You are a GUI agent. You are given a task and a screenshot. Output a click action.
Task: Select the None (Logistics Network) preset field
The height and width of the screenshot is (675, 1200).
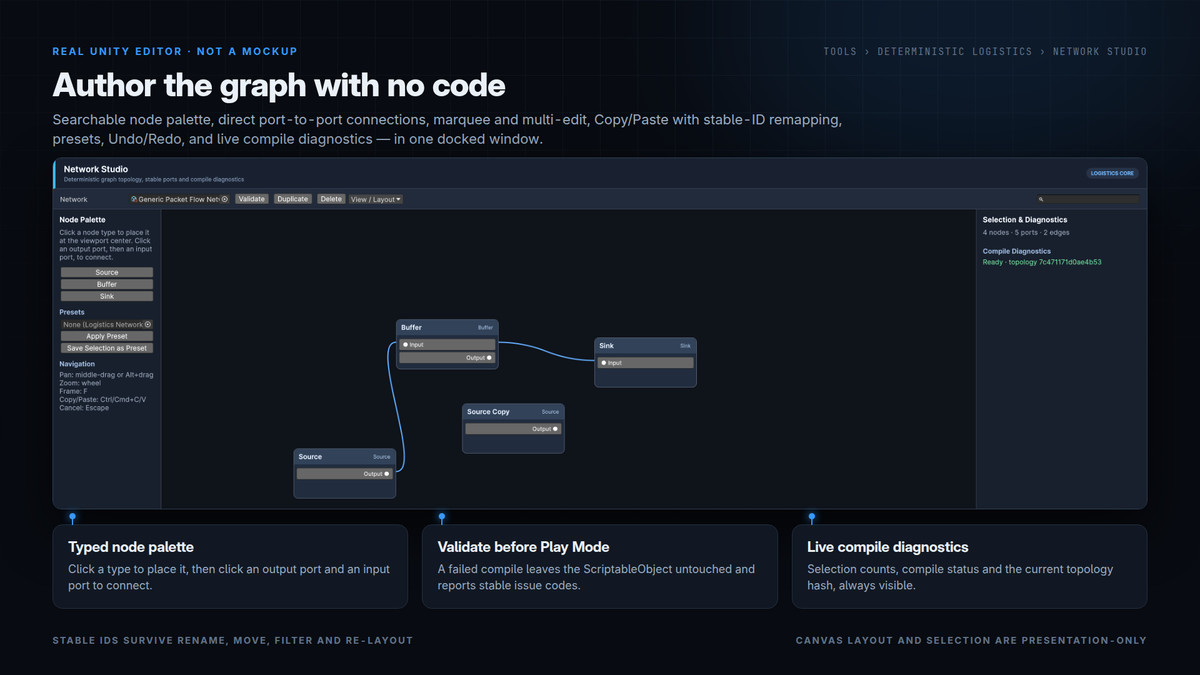click(x=107, y=324)
